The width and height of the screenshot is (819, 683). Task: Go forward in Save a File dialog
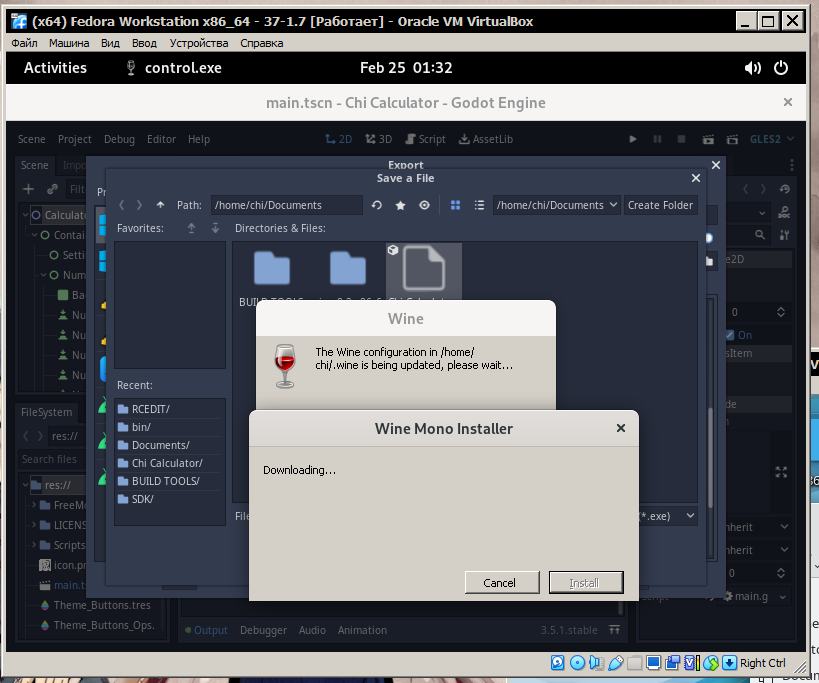(x=139, y=205)
